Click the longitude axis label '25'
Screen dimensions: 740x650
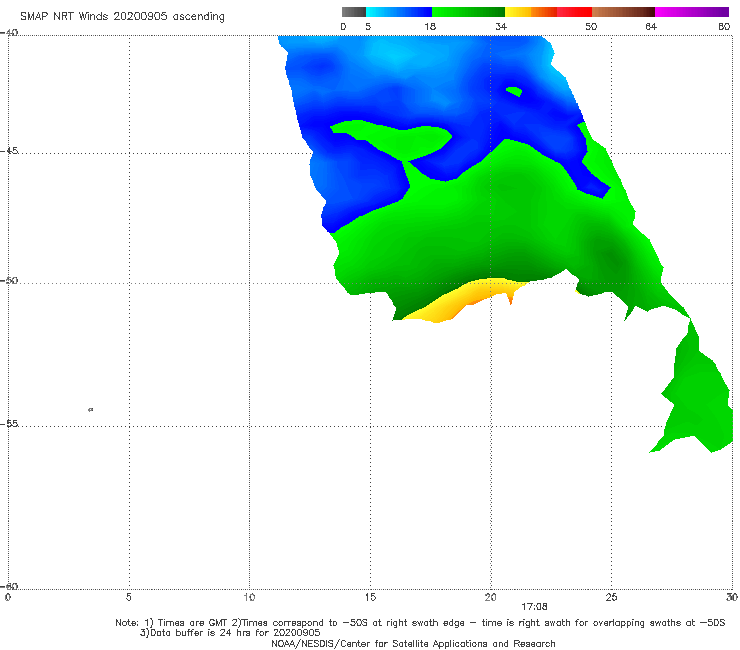click(611, 598)
